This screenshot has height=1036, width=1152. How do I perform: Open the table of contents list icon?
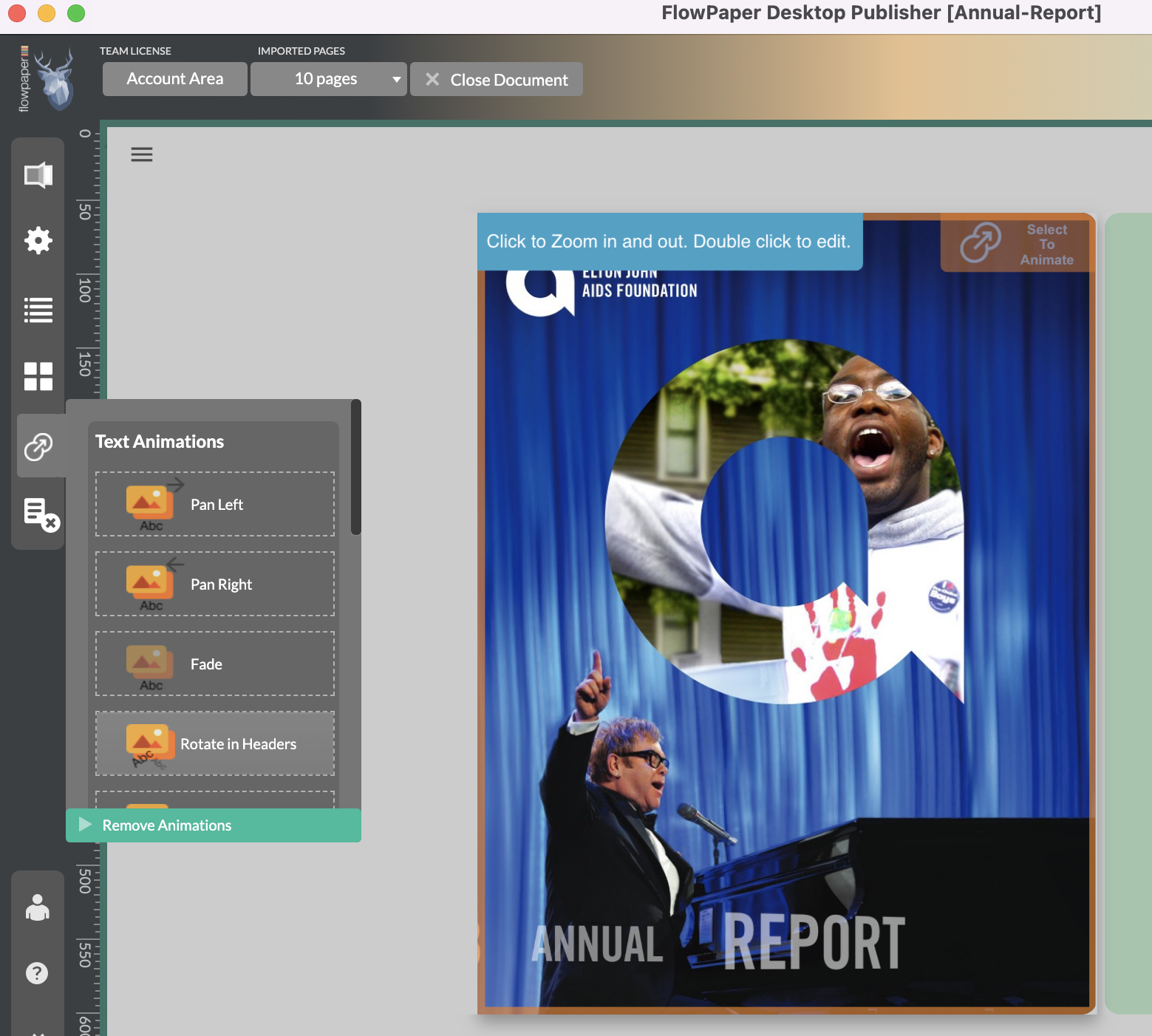38,310
